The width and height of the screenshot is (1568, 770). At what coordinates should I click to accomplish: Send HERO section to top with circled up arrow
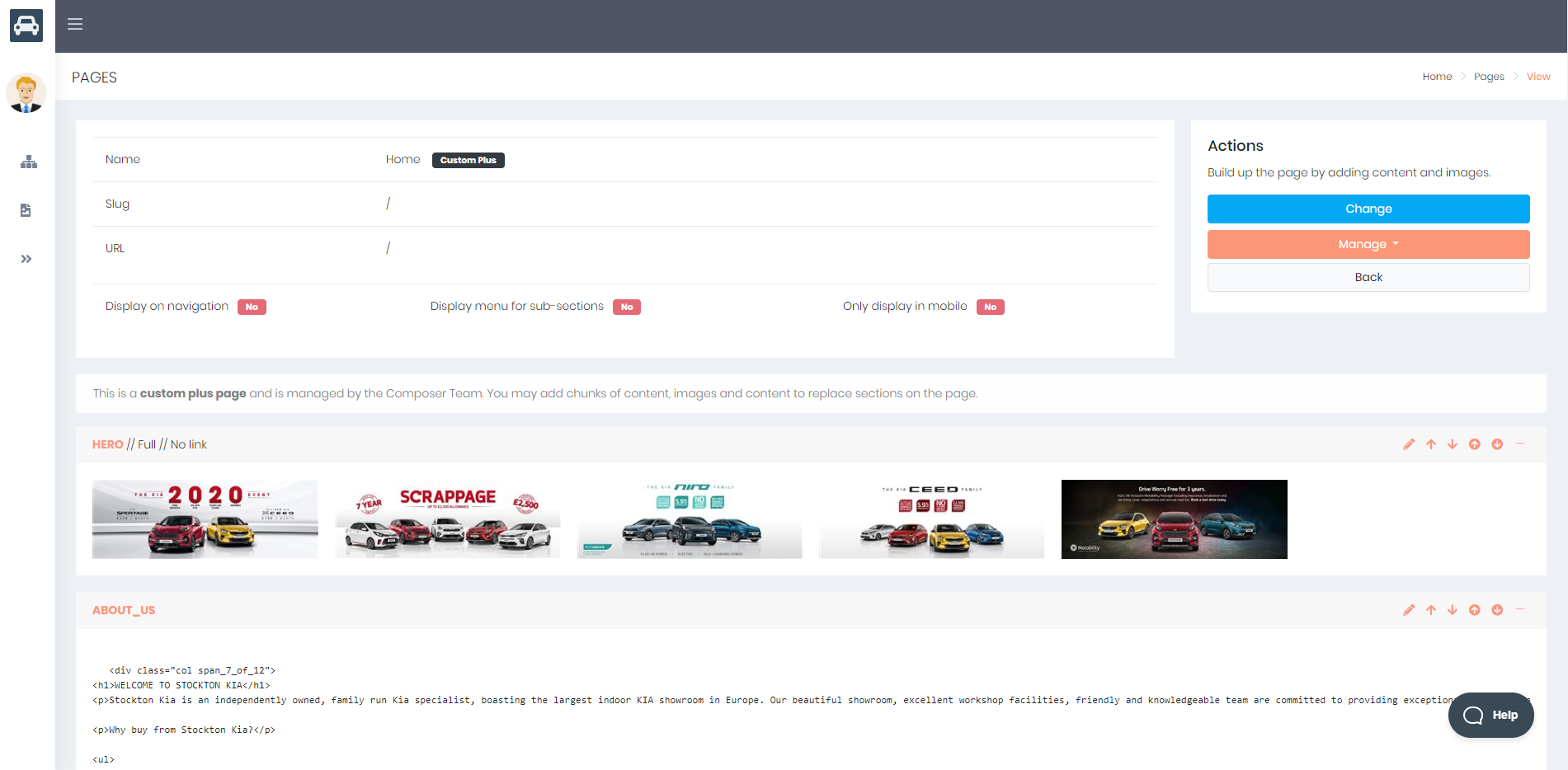click(1475, 444)
